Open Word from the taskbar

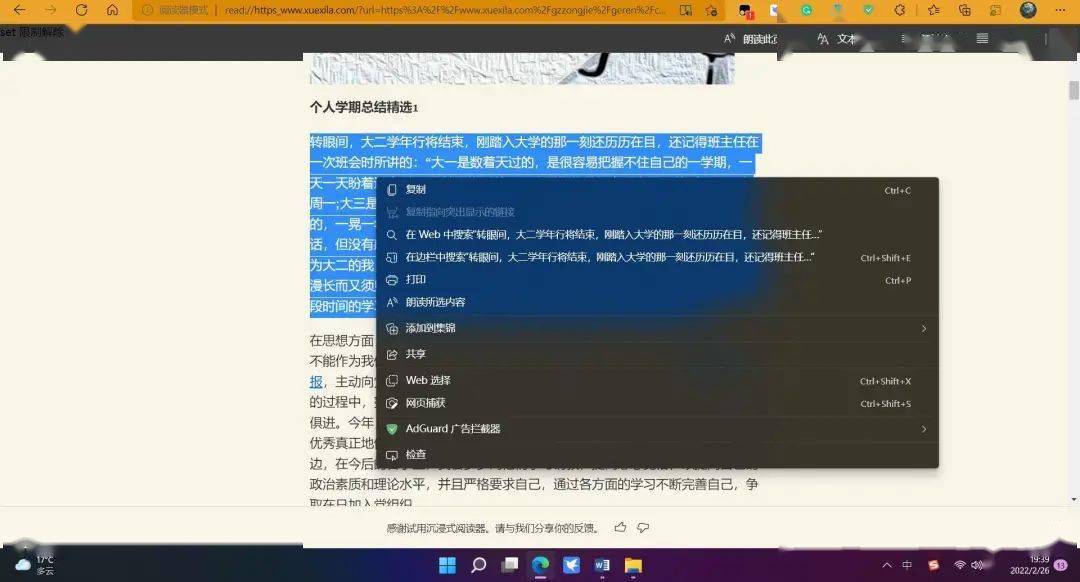pos(602,565)
